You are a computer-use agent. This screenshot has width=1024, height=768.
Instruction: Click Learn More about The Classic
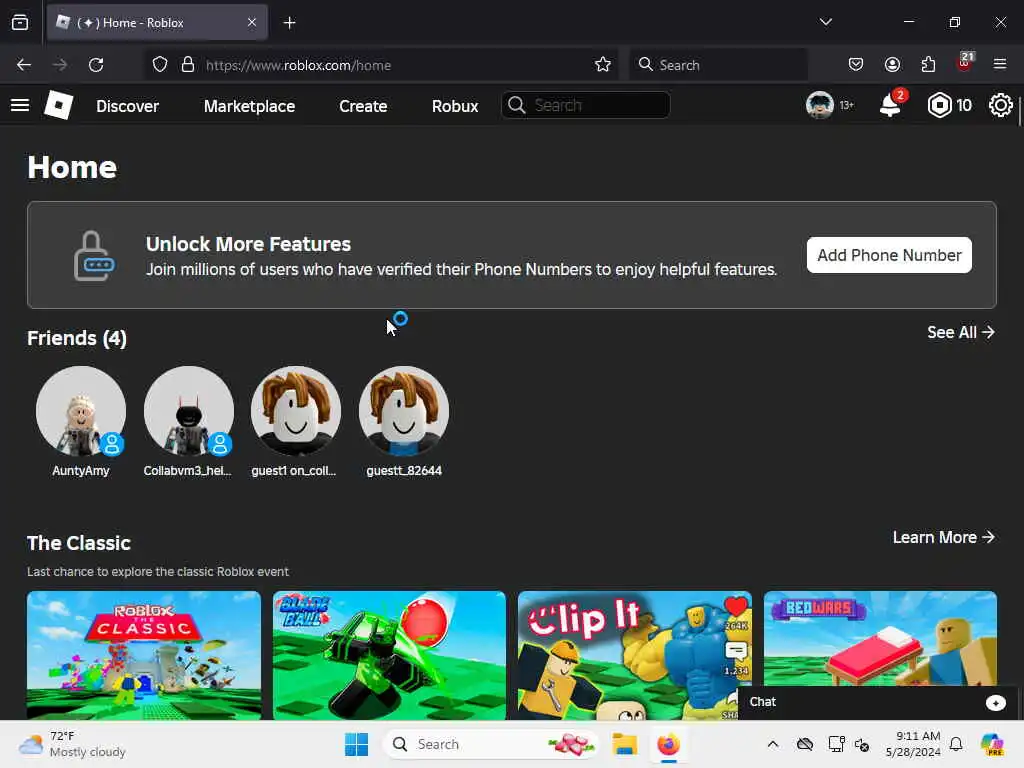pyautogui.click(x=944, y=537)
